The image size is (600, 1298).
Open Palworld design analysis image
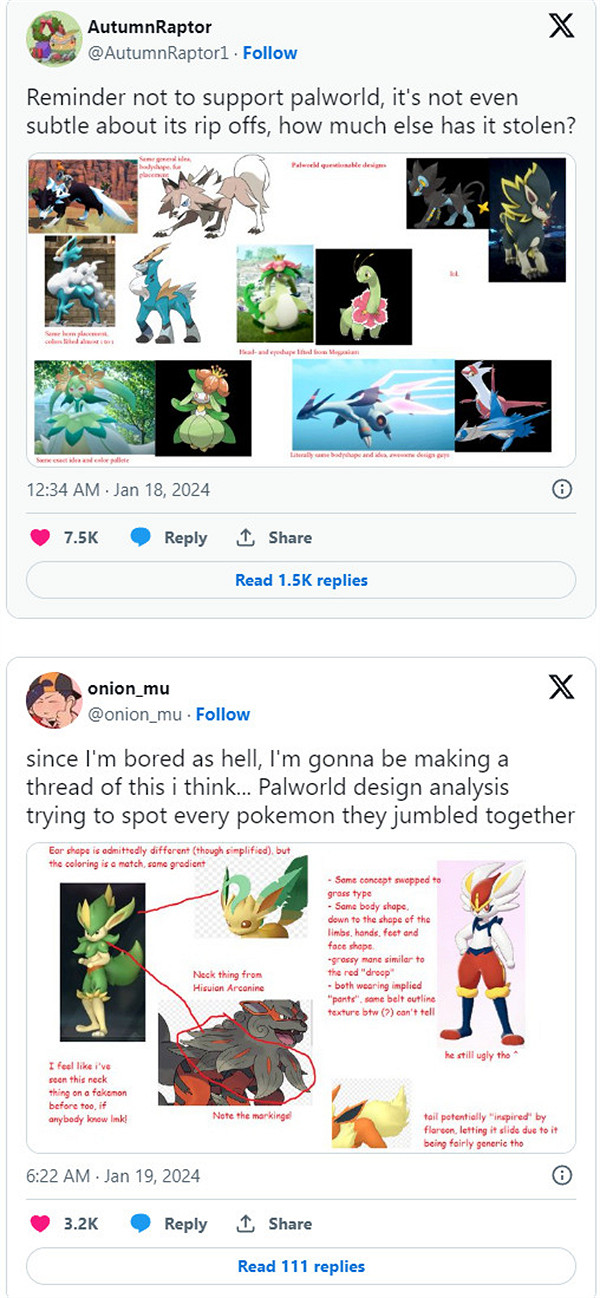(x=301, y=996)
